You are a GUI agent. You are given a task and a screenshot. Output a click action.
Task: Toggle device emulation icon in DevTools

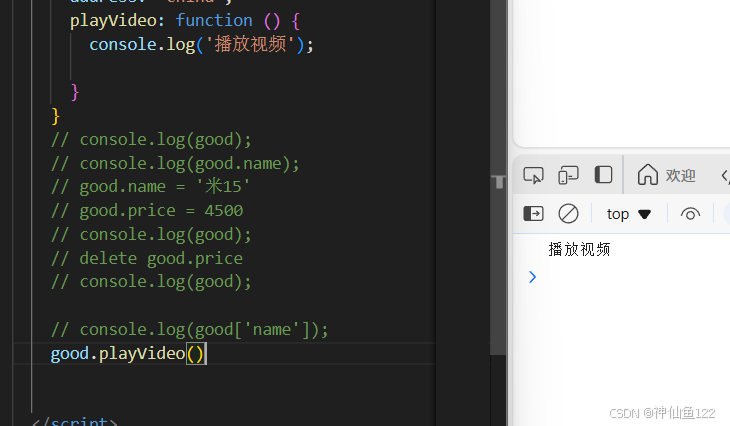point(568,176)
